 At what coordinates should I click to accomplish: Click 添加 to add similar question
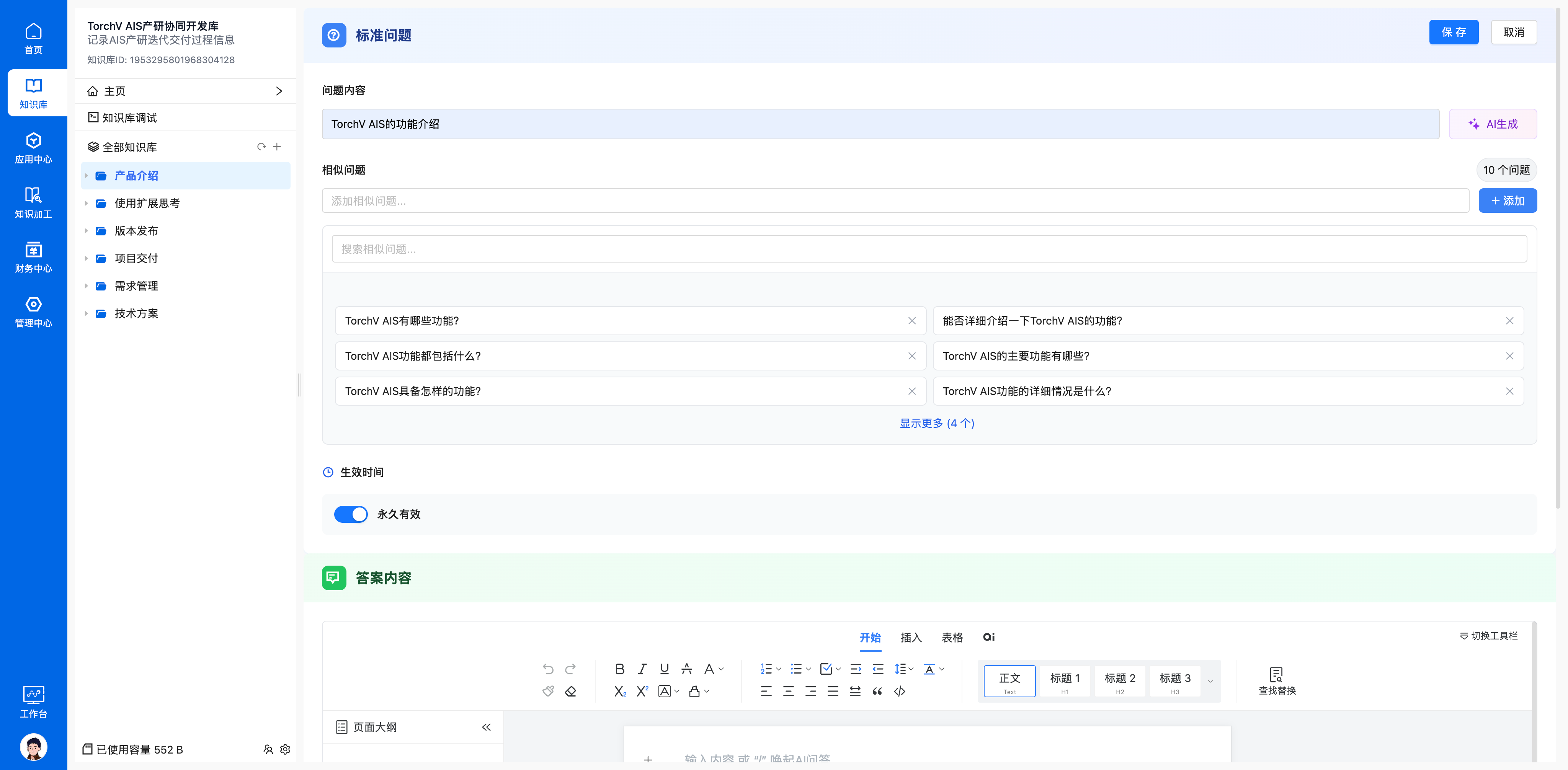coord(1507,201)
